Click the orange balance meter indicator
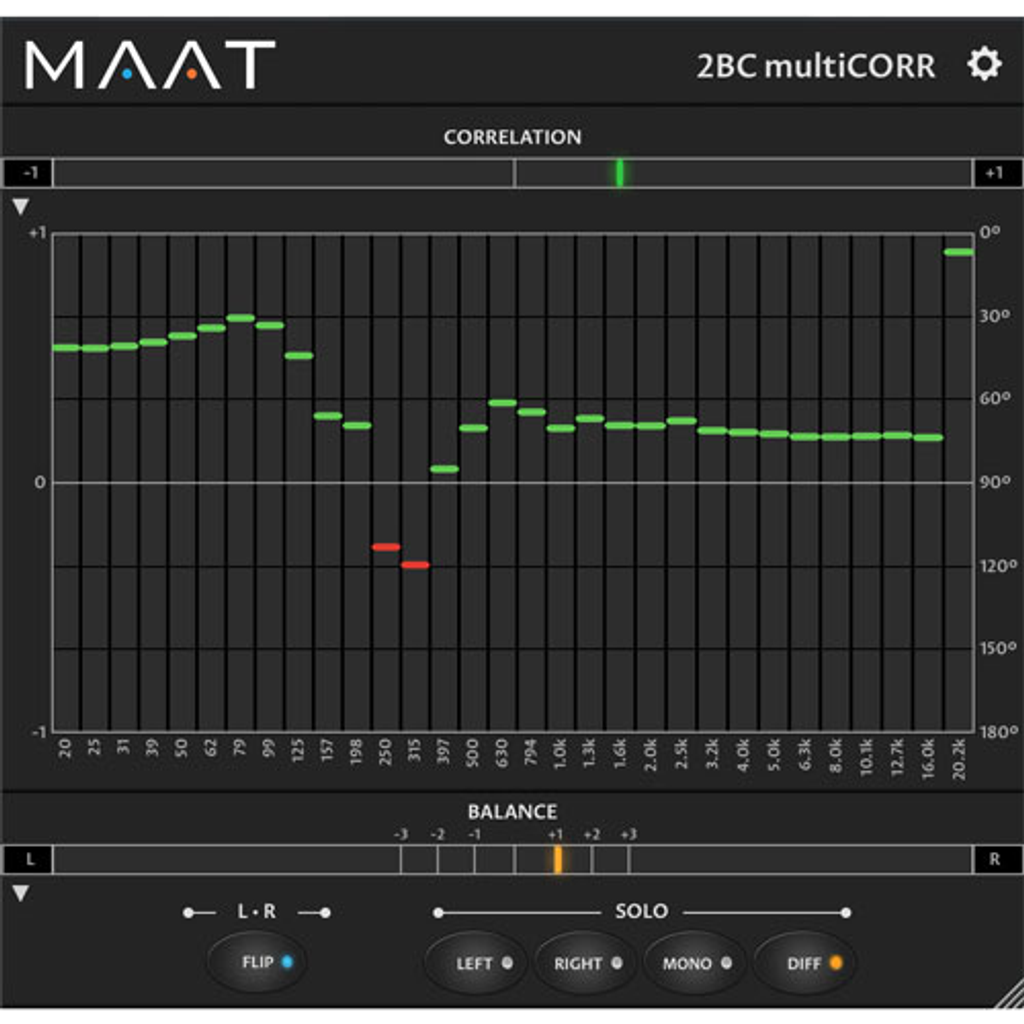The width and height of the screenshot is (1024, 1024). pyautogui.click(x=558, y=859)
